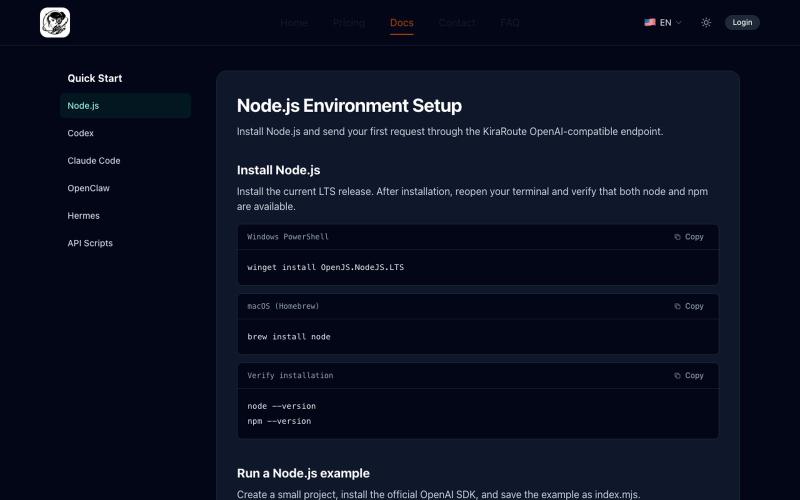This screenshot has width=800, height=500.
Task: Click the Windows PowerShell code block label
Action: [288, 237]
